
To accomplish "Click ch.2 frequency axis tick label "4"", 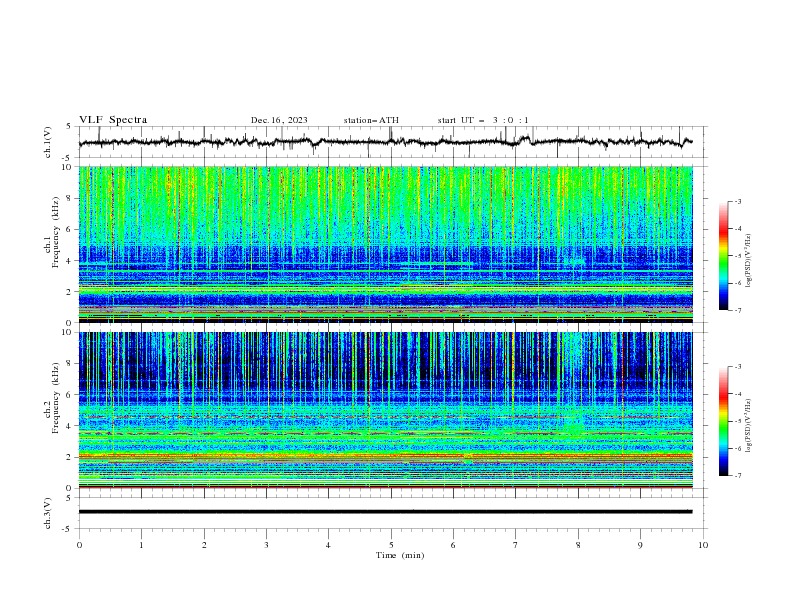I will (x=69, y=426).
